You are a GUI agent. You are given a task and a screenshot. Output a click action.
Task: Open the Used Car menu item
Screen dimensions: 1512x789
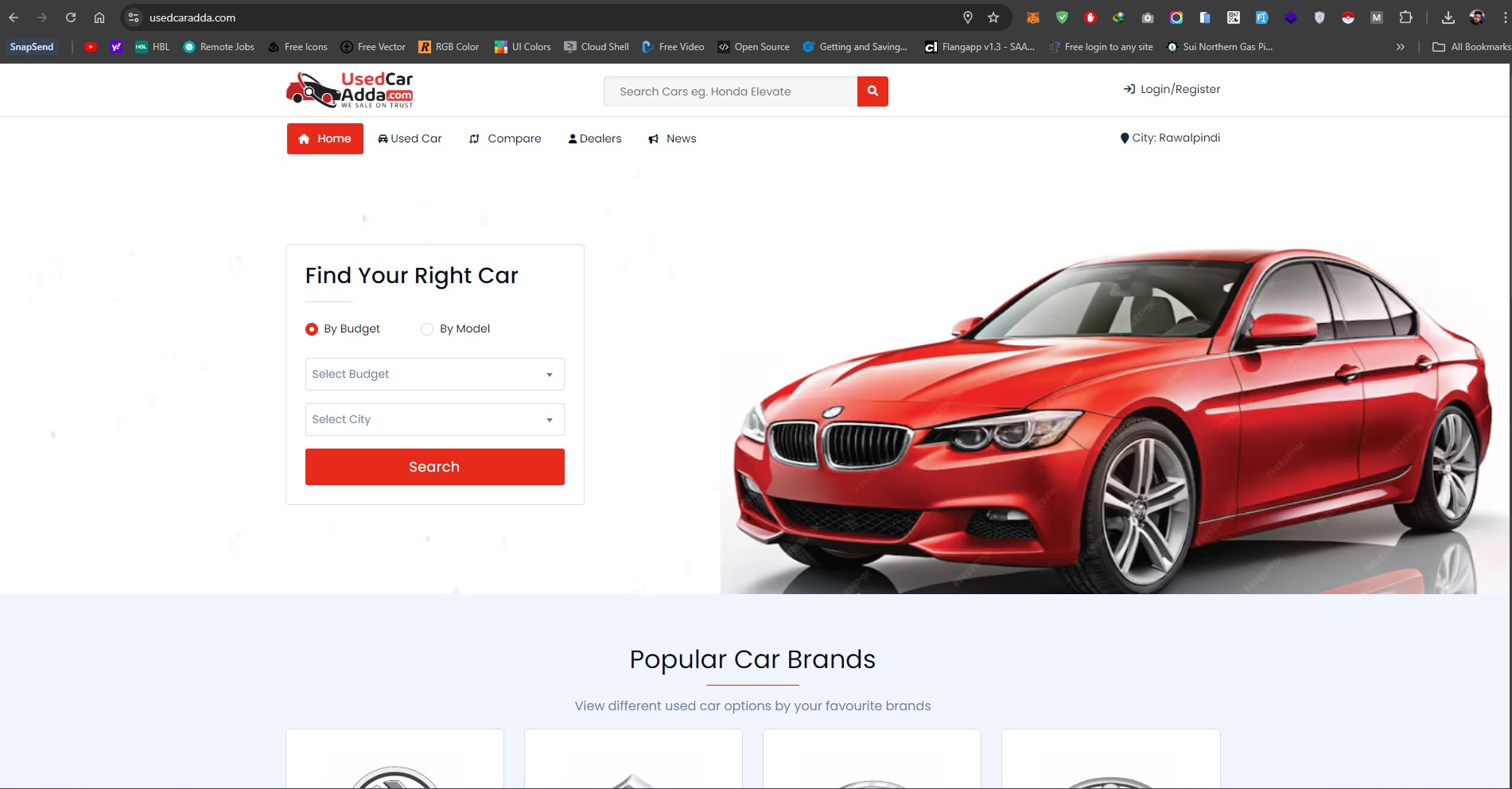pos(410,138)
